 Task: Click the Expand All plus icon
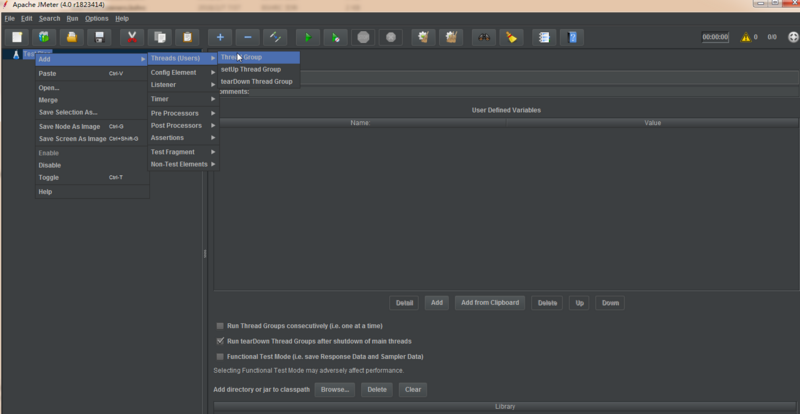pos(220,37)
